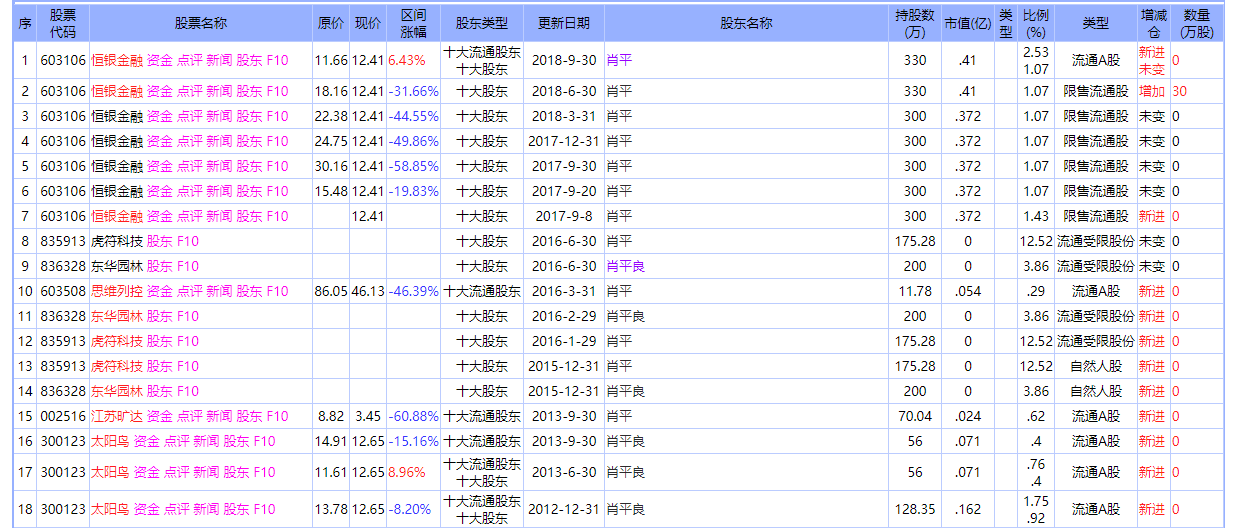Viewport: 1245px width, 528px height.
Task: Open 虎符科技 link in row 8
Action: (117, 241)
